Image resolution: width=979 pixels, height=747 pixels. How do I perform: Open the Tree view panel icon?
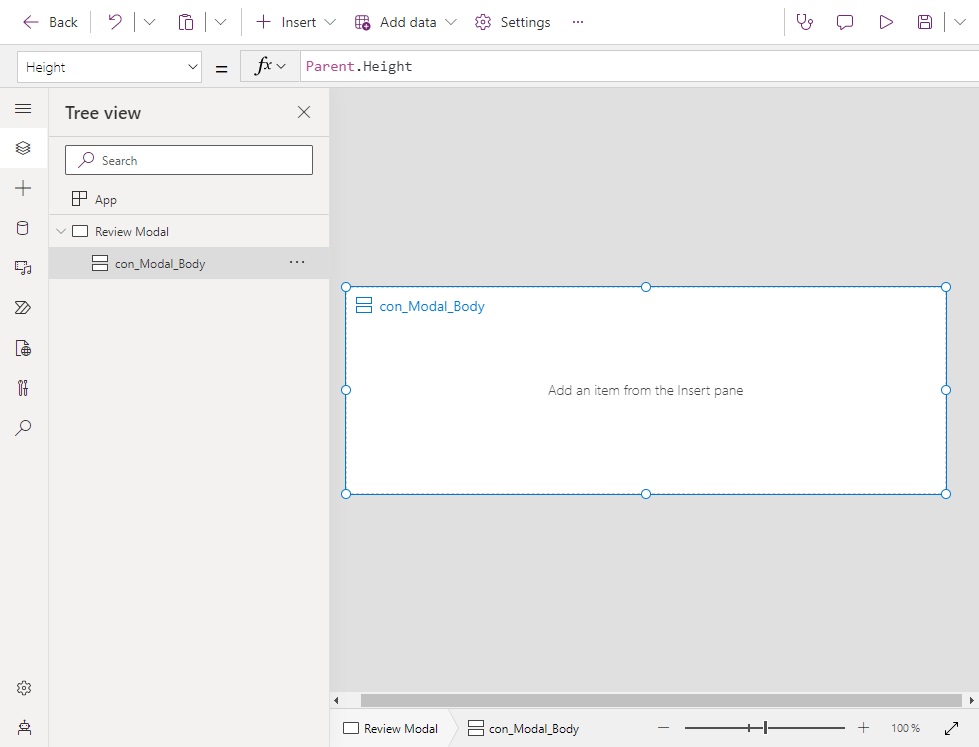click(24, 147)
